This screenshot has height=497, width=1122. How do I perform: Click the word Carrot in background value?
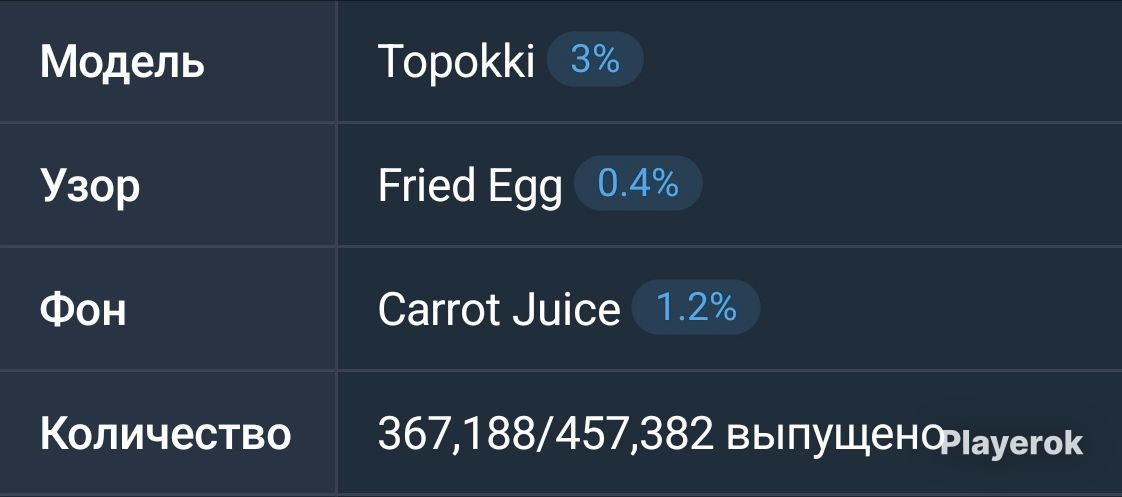pyautogui.click(x=439, y=309)
